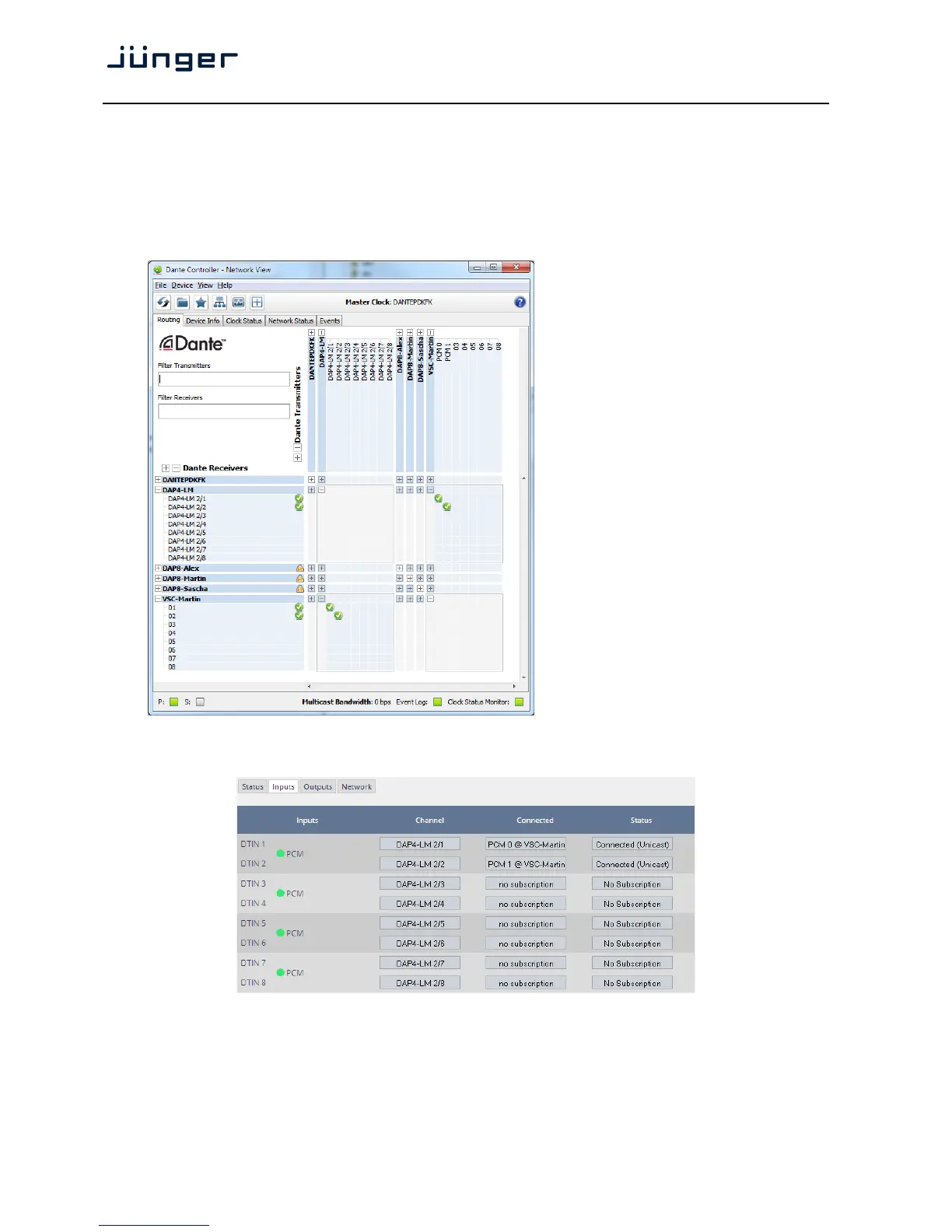Click the warning icon beside DAP8-Martin
The height and width of the screenshot is (1232, 952).
point(299,579)
